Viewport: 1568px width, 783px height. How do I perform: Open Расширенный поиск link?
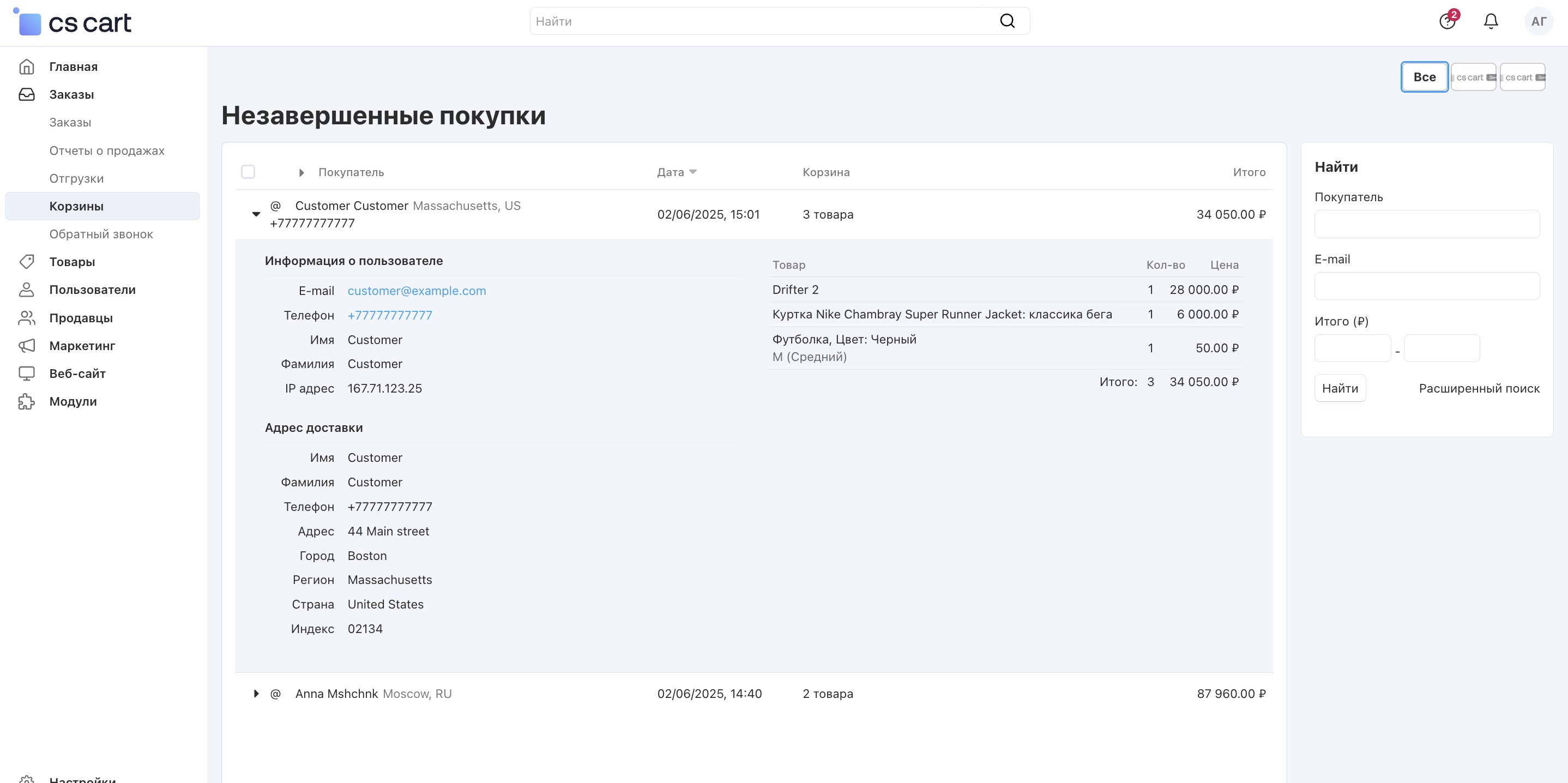coord(1479,388)
